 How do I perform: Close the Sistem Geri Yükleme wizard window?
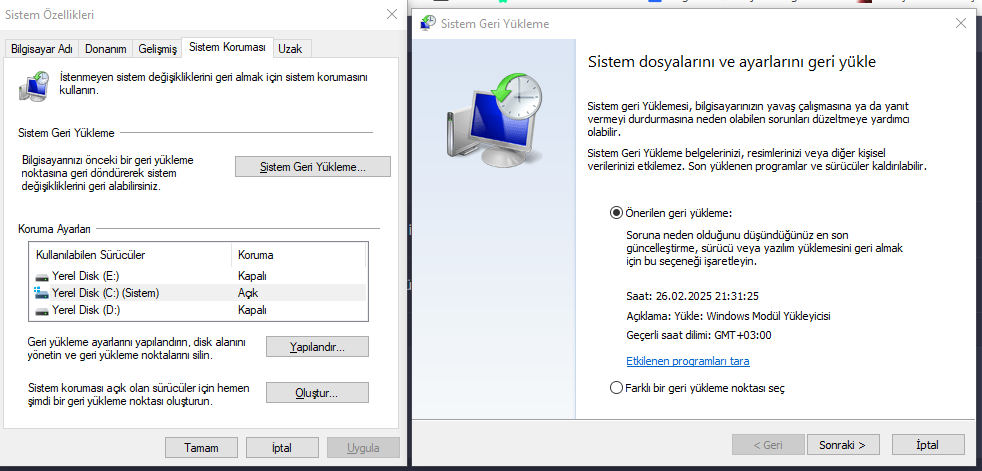tap(961, 23)
